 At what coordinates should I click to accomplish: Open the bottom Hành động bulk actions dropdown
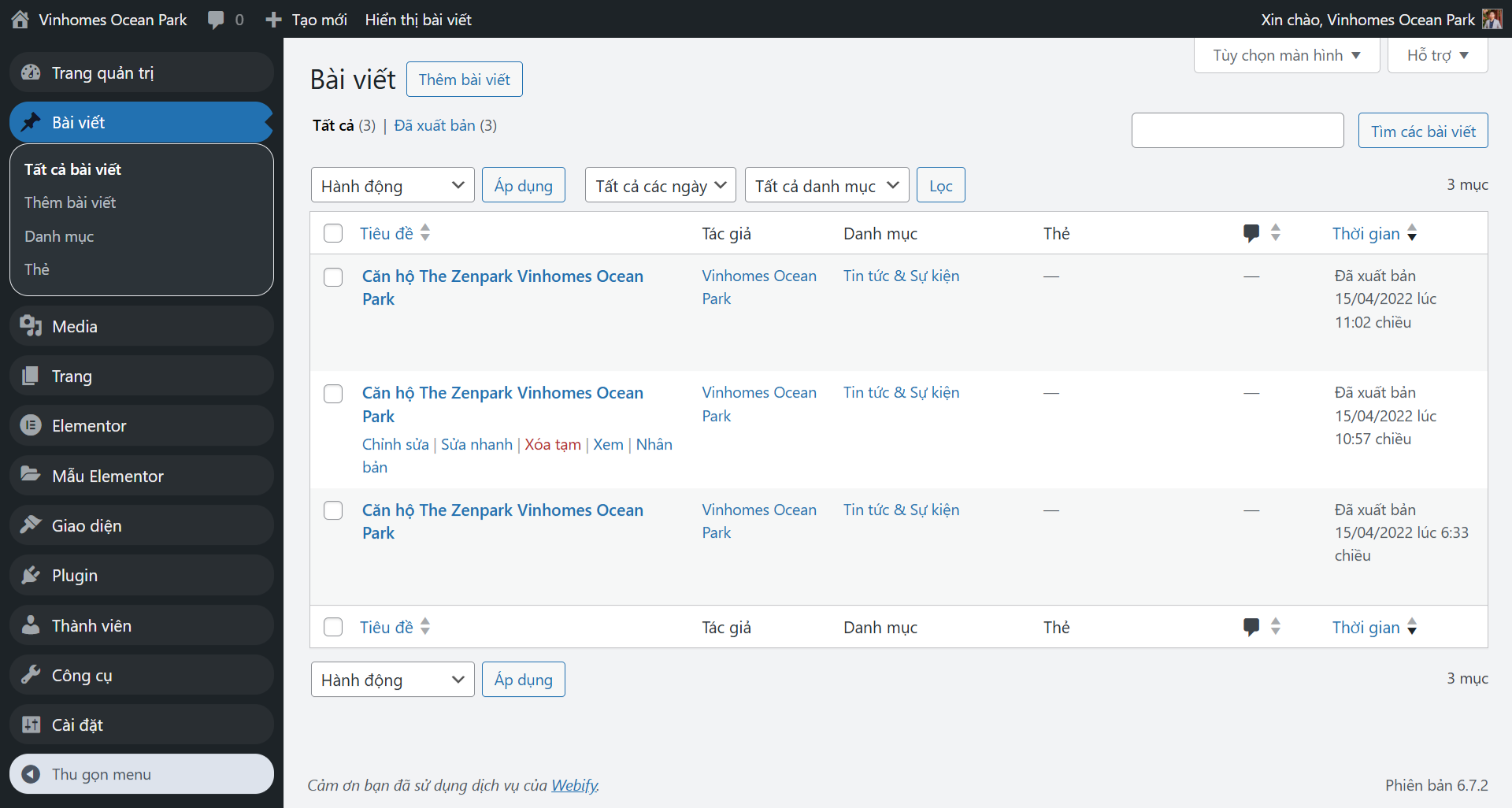click(392, 679)
